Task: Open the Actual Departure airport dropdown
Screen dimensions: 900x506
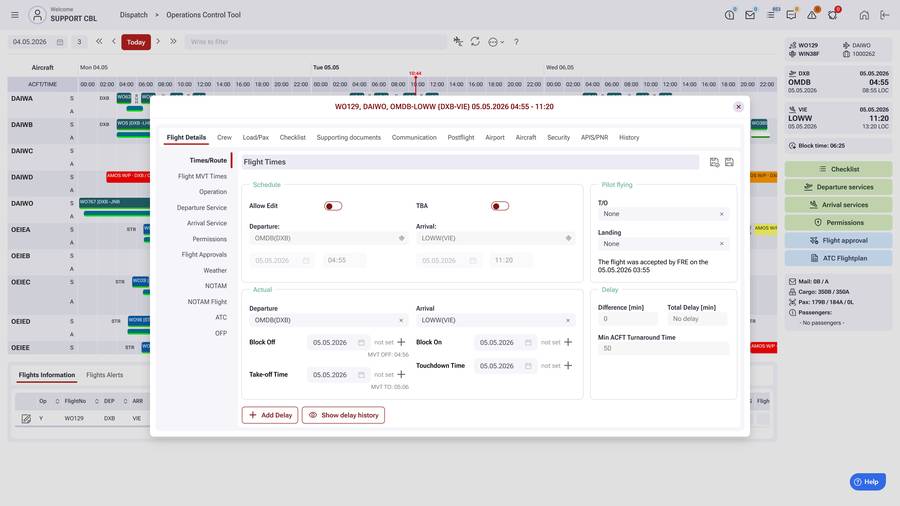Action: tap(328, 320)
